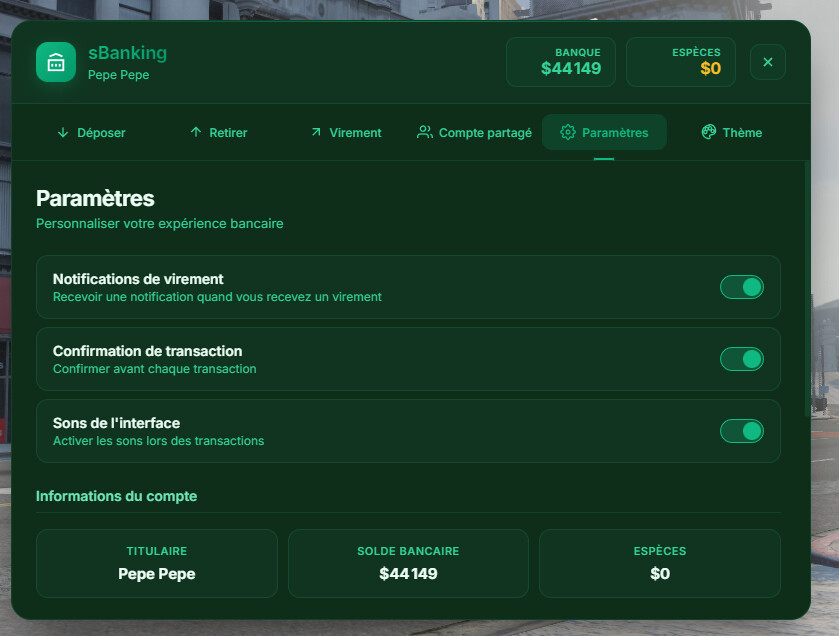839x636 pixels.
Task: Switch to the Retirer tab
Action: [218, 132]
